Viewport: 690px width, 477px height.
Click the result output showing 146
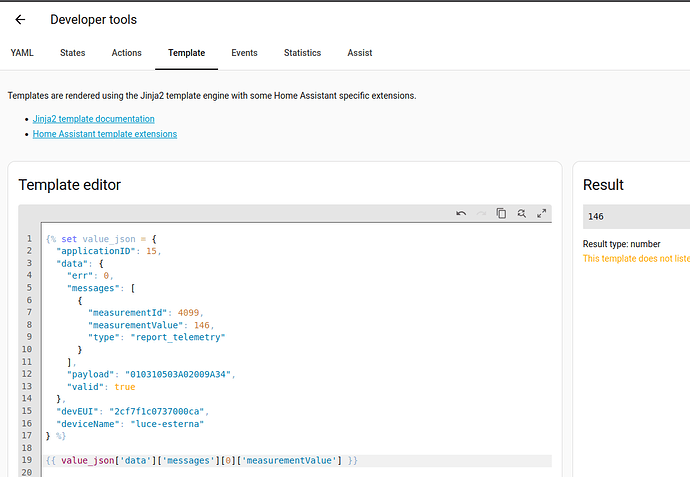click(x=636, y=216)
